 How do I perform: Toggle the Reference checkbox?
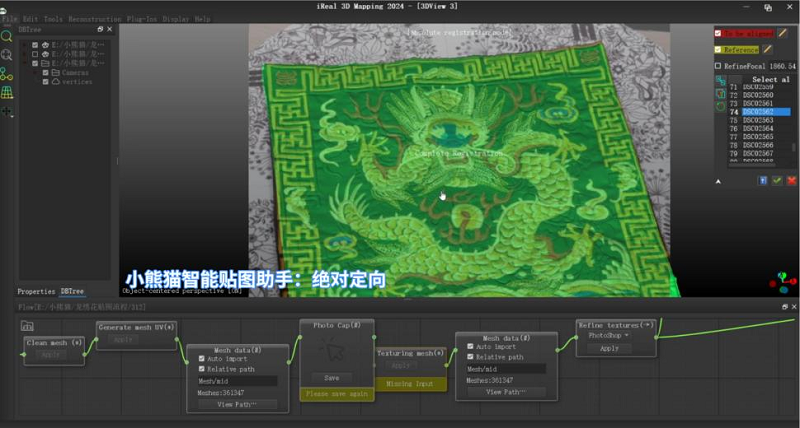click(718, 49)
